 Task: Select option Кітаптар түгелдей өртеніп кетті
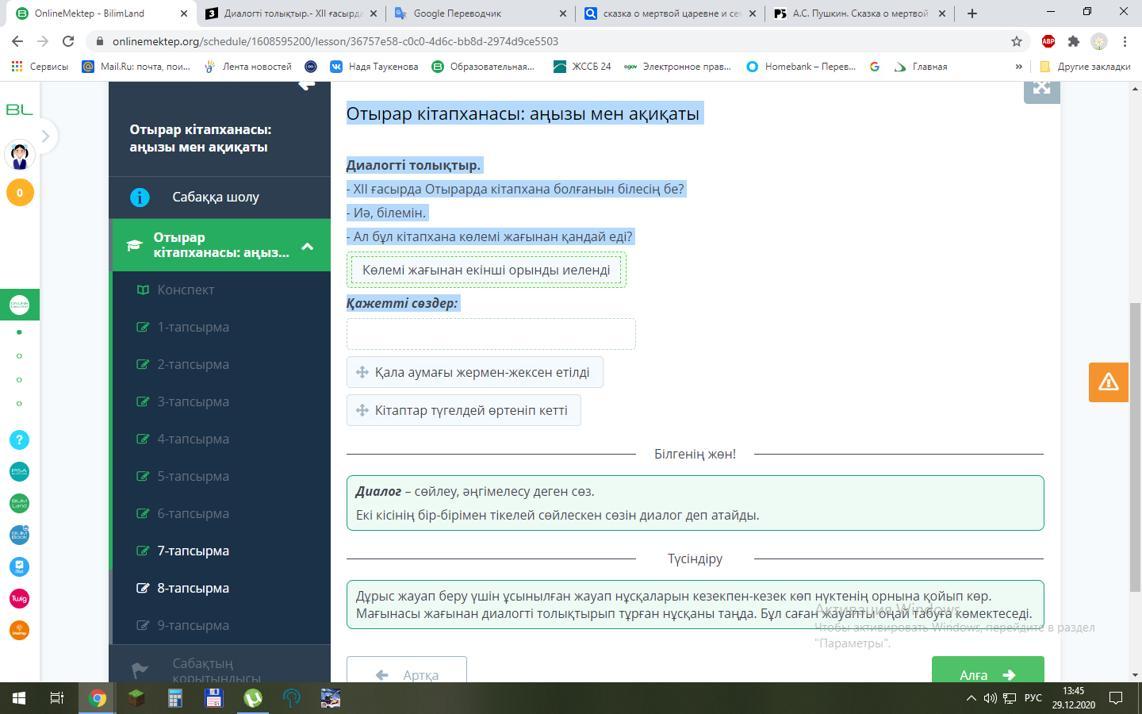(464, 410)
